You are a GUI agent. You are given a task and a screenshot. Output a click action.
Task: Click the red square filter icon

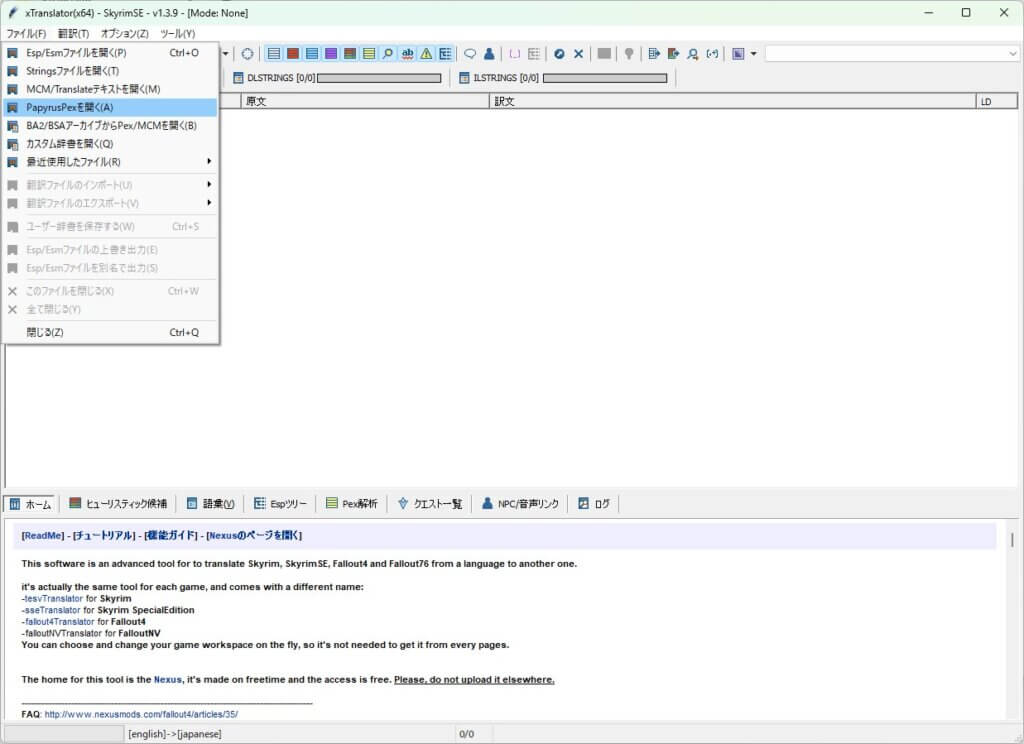[x=293, y=54]
